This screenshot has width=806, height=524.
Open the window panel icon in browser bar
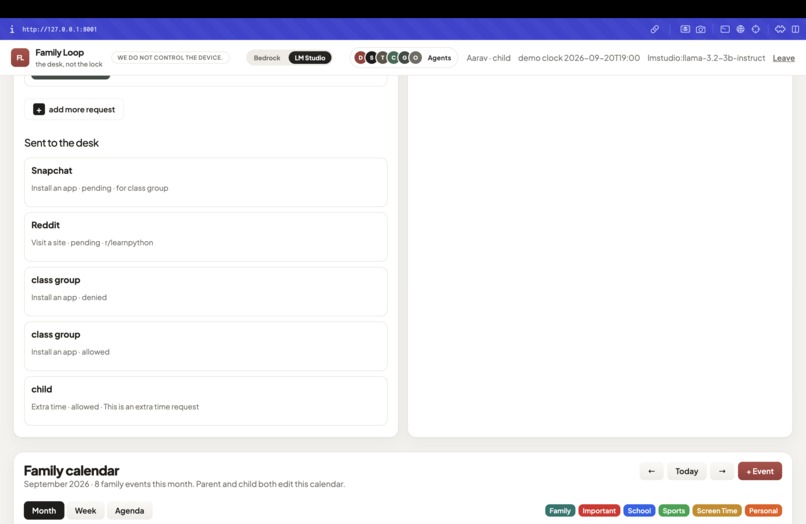tap(725, 29)
